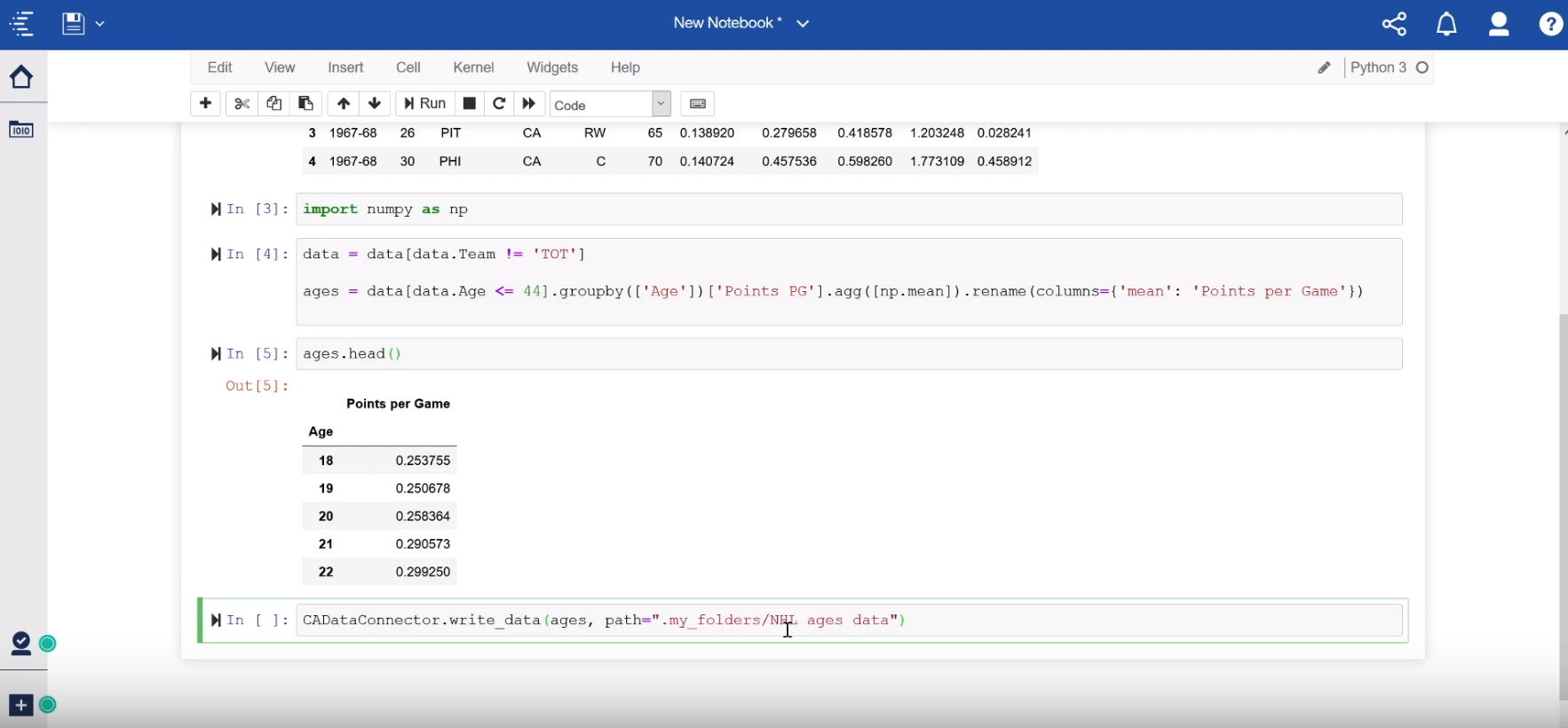Image resolution: width=1568 pixels, height=728 pixels.
Task: Expand the save options arrow
Action: [99, 24]
